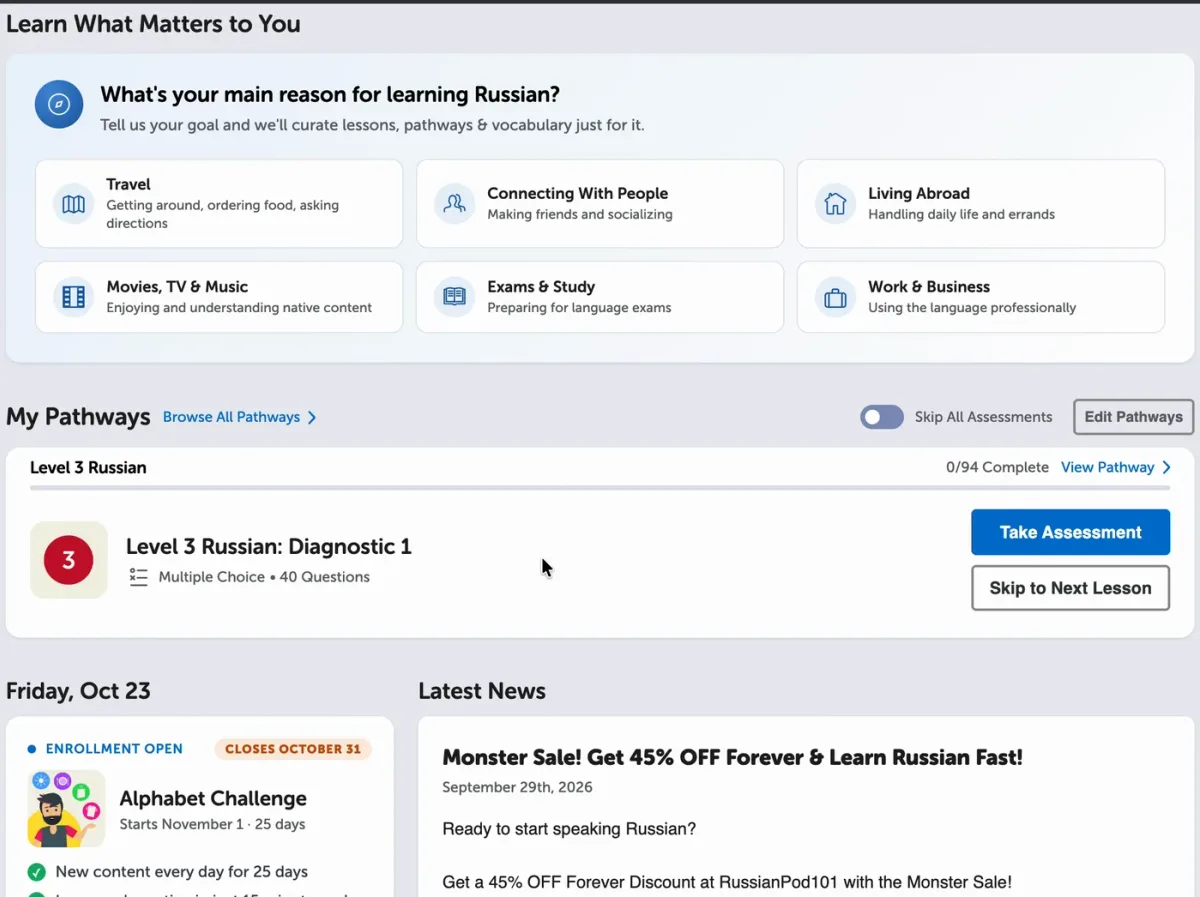Click the Connecting With People icon
Viewport: 1200px width, 897px height.
pos(455,204)
